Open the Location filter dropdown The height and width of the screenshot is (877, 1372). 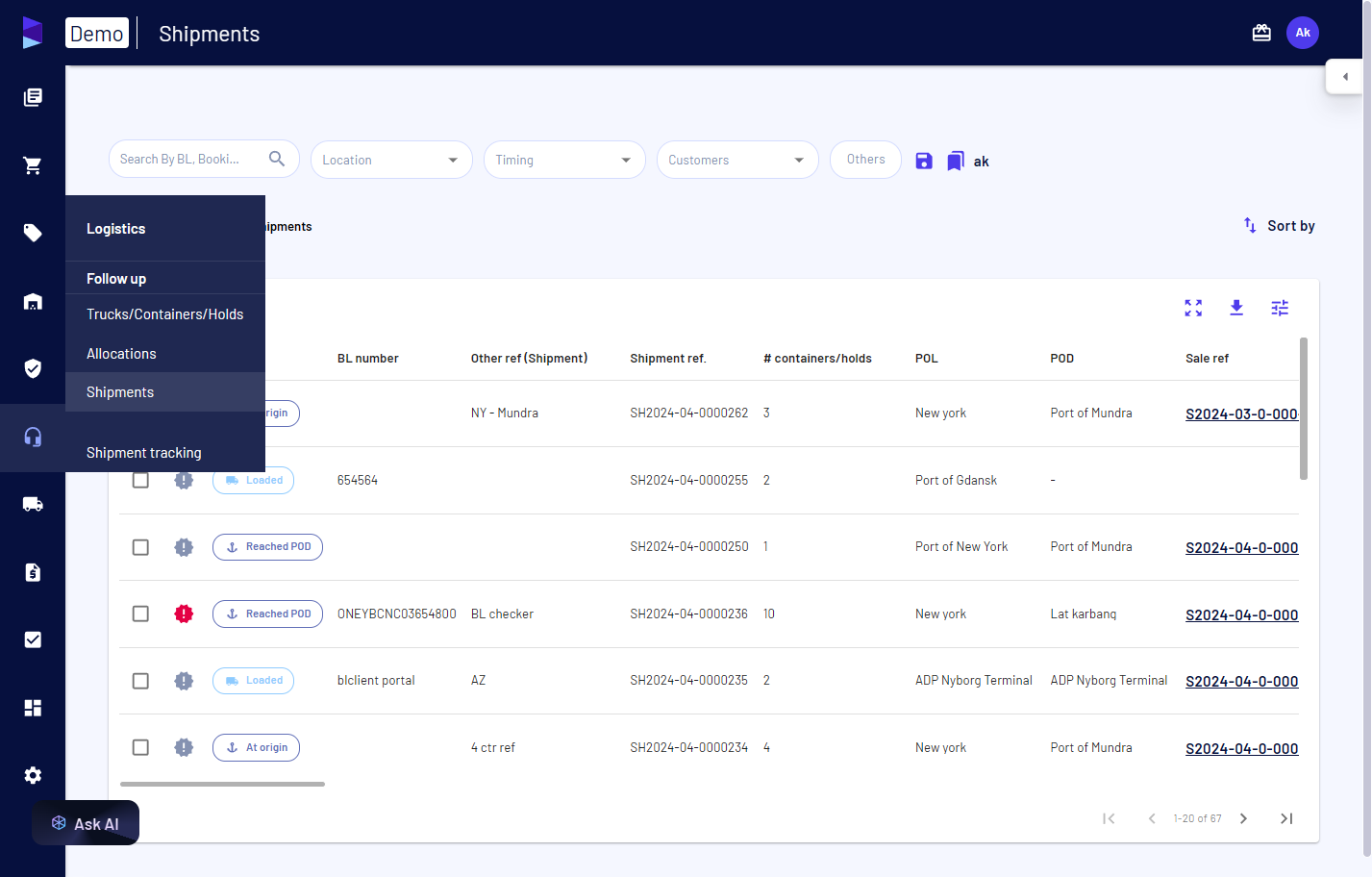tap(391, 160)
